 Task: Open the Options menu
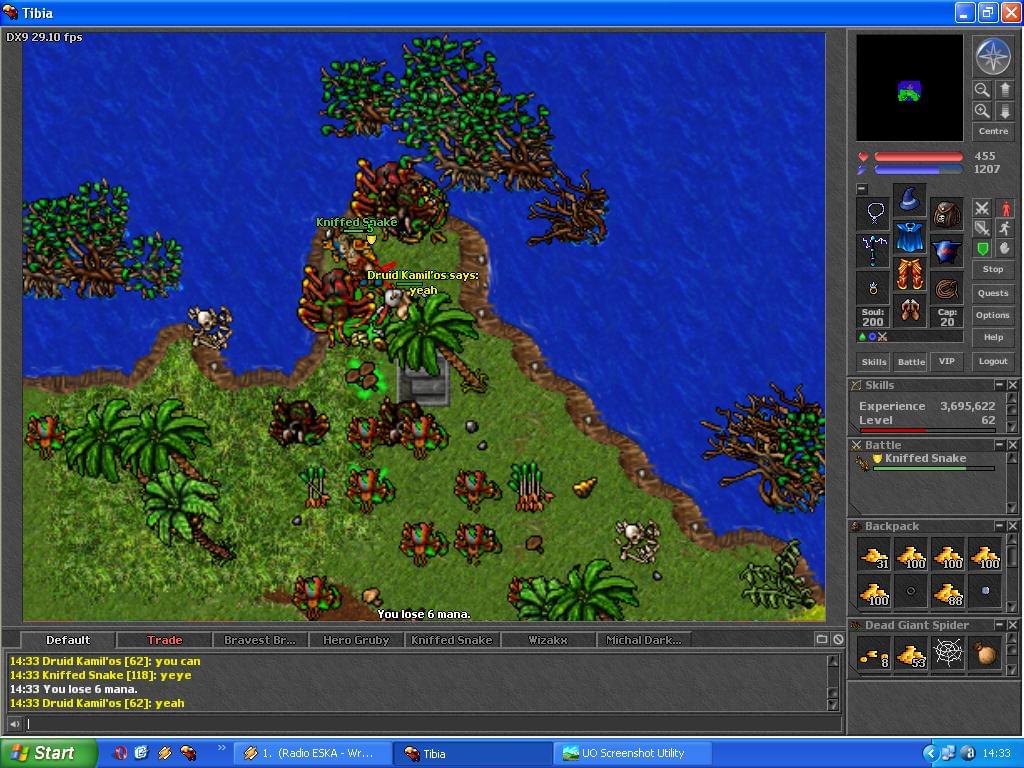tap(993, 315)
